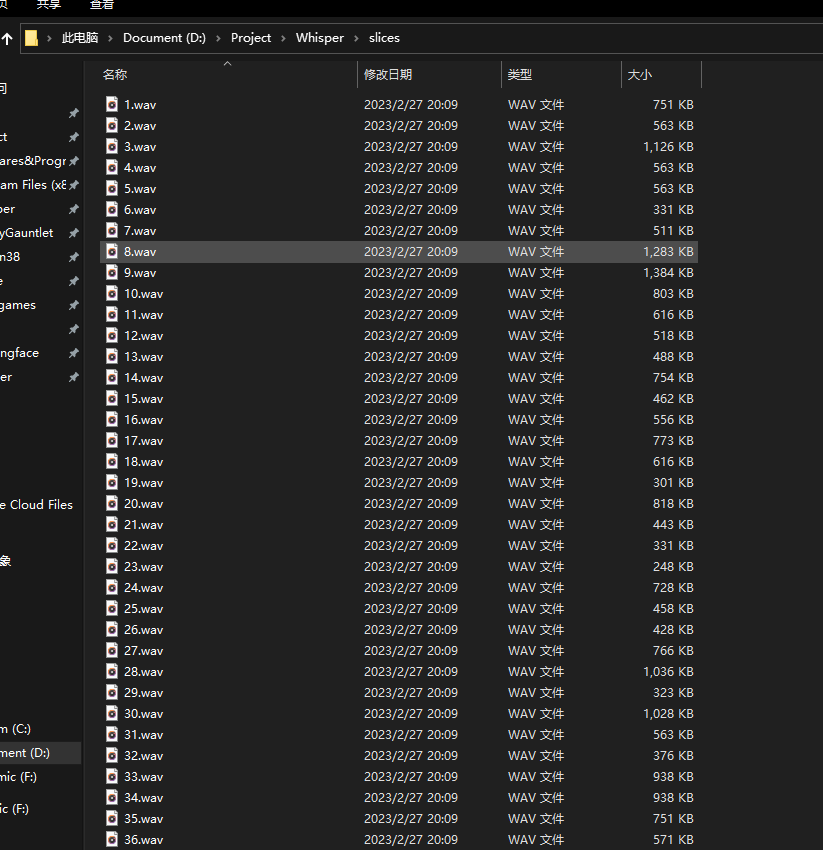Select the 35.wav file name

click(143, 819)
